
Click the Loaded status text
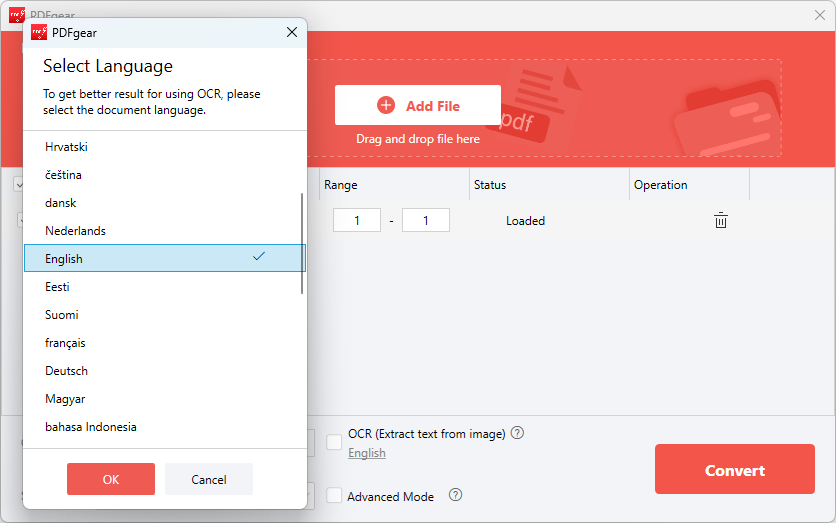point(525,221)
